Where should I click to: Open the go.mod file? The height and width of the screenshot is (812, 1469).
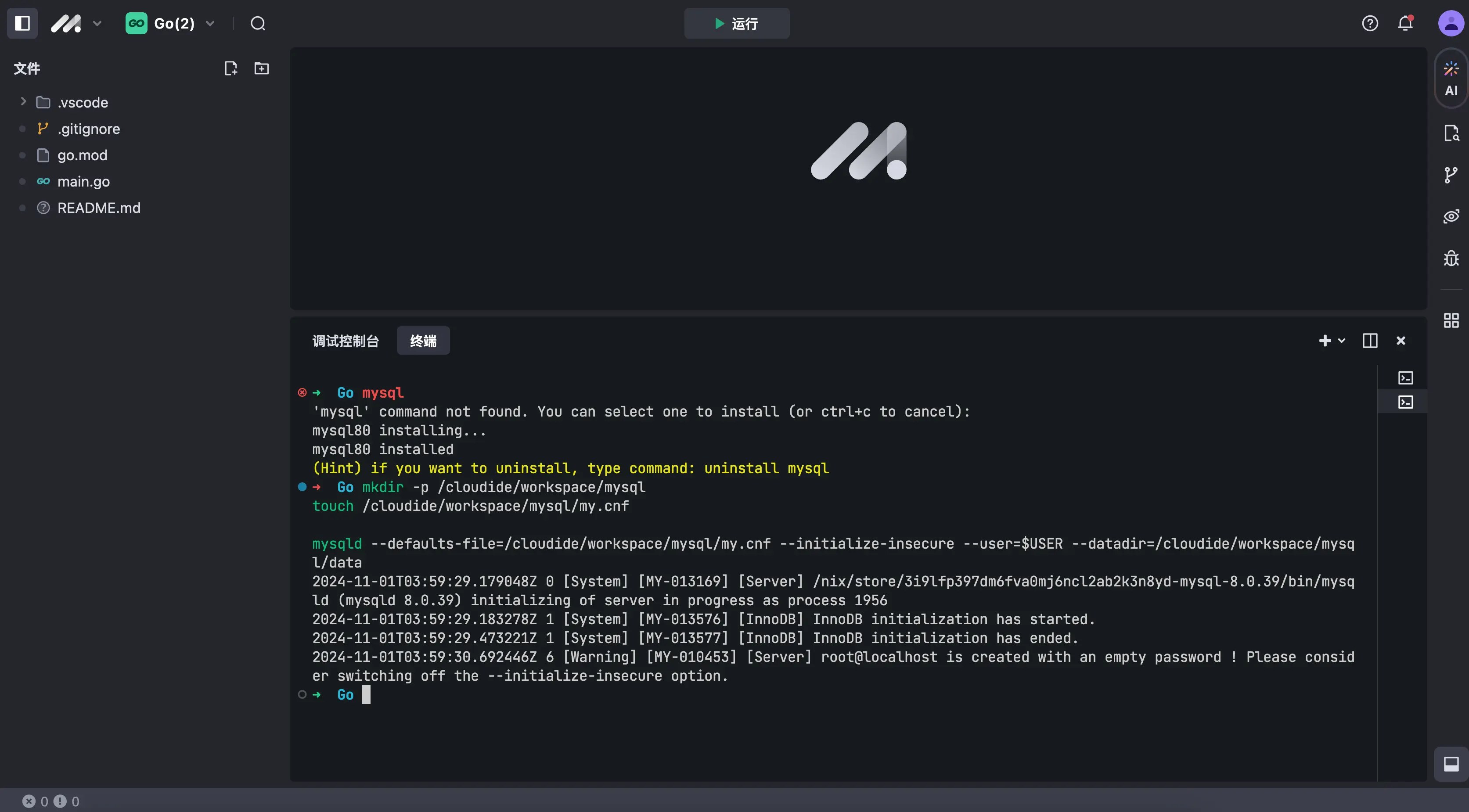82,155
